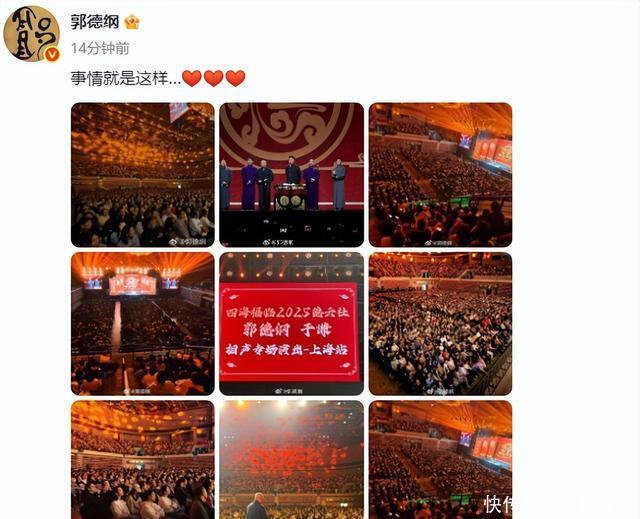Click the middle red heart emoji

pos(213,78)
